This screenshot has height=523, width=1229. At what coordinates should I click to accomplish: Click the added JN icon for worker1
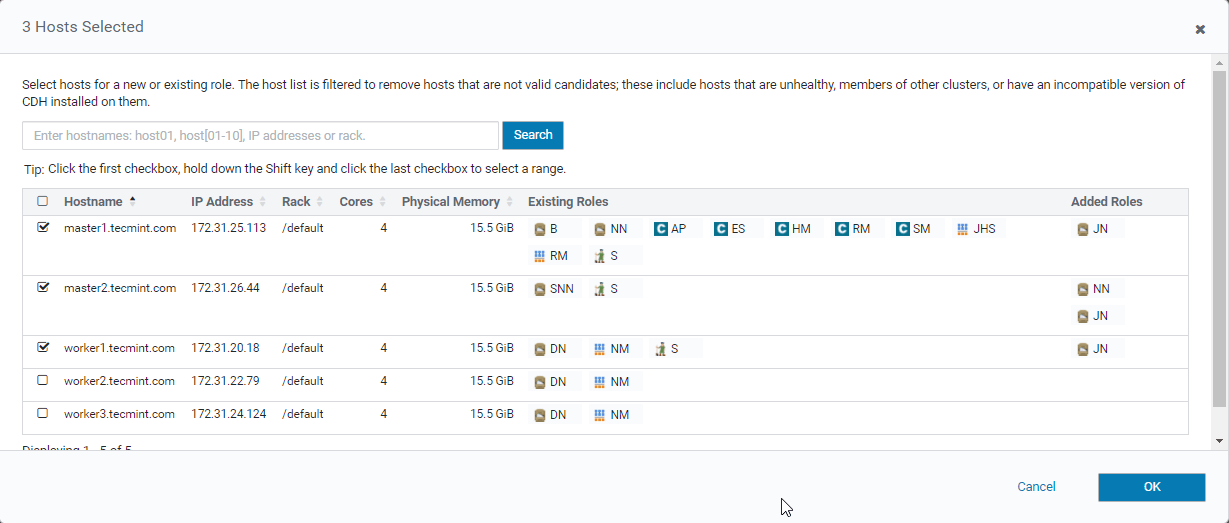(x=1083, y=349)
